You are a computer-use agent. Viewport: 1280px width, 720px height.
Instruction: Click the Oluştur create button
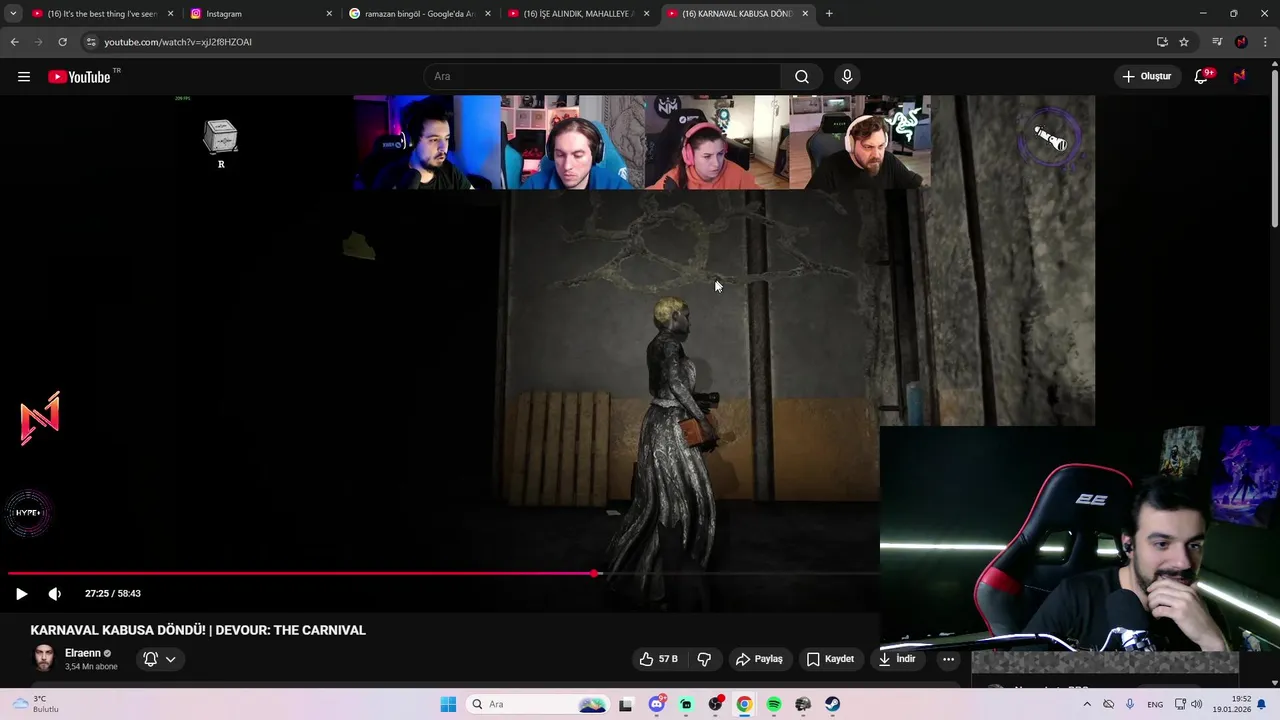(x=1146, y=77)
